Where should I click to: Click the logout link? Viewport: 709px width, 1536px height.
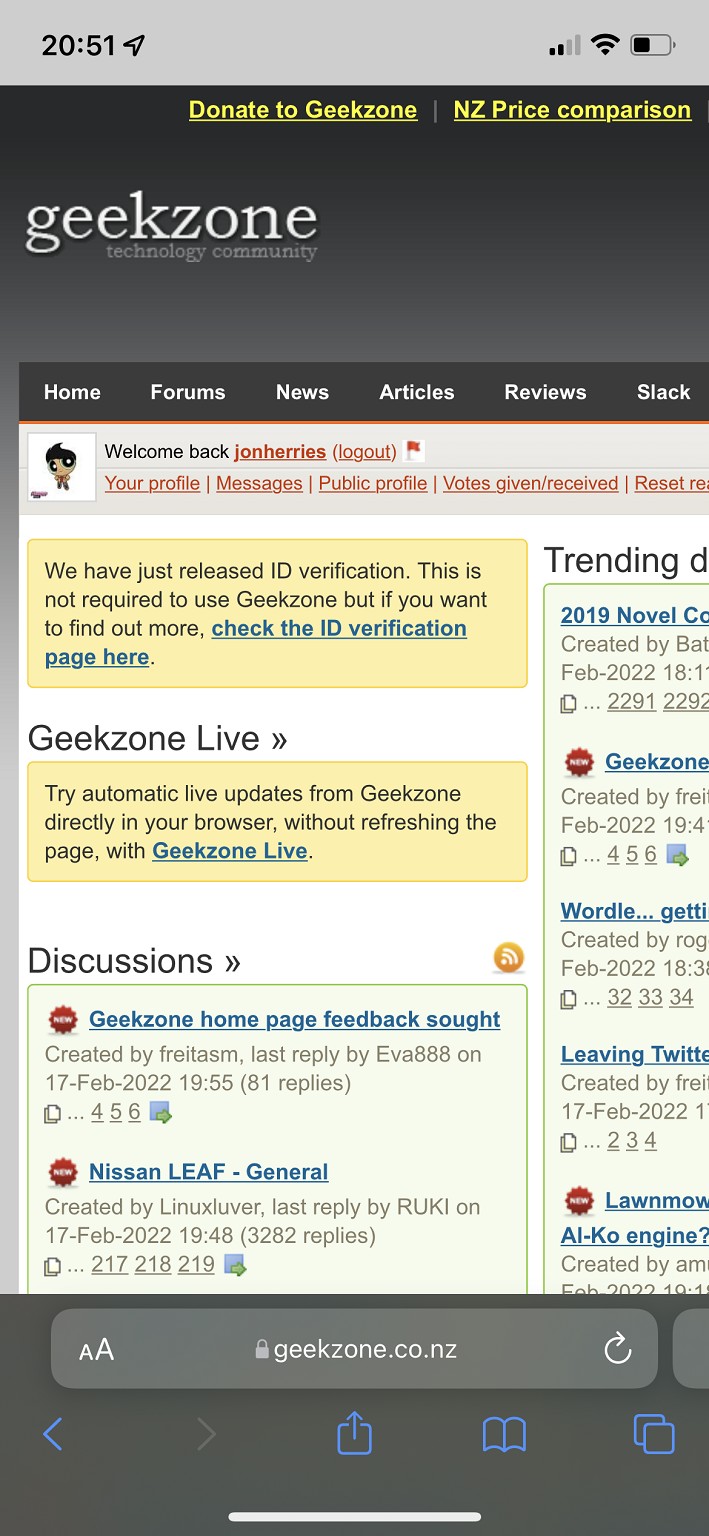point(364,452)
